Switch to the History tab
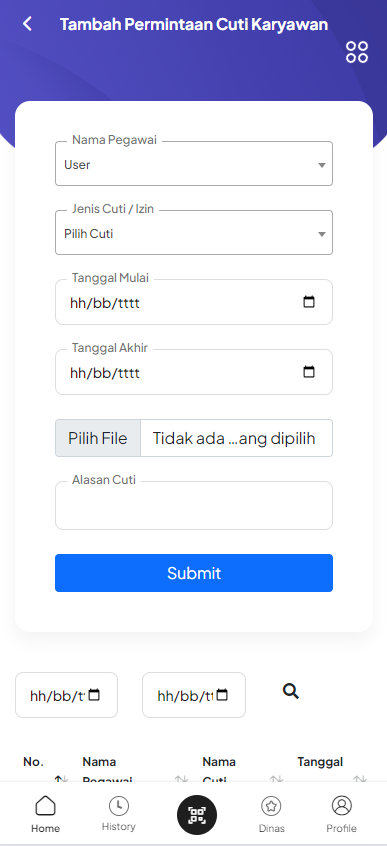The width and height of the screenshot is (387, 846). coord(119,815)
